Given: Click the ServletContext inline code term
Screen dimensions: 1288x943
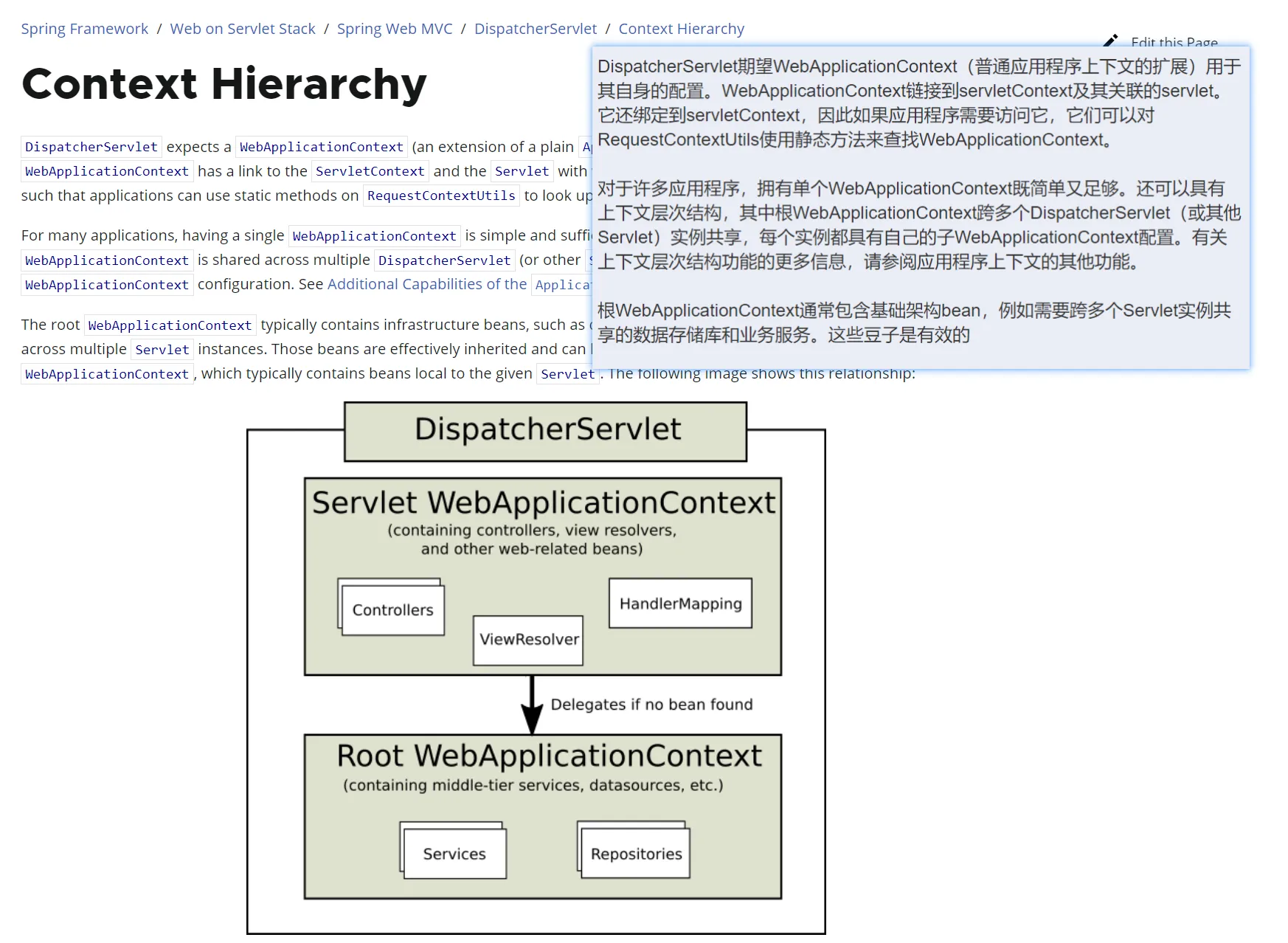Looking at the screenshot, I should point(370,171).
